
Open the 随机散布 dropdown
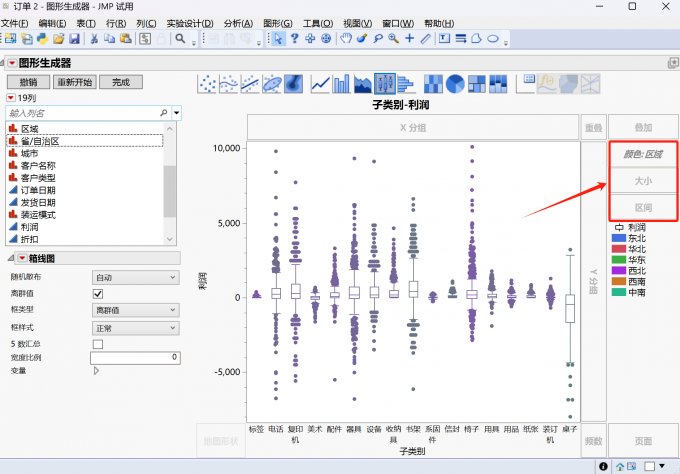136,278
